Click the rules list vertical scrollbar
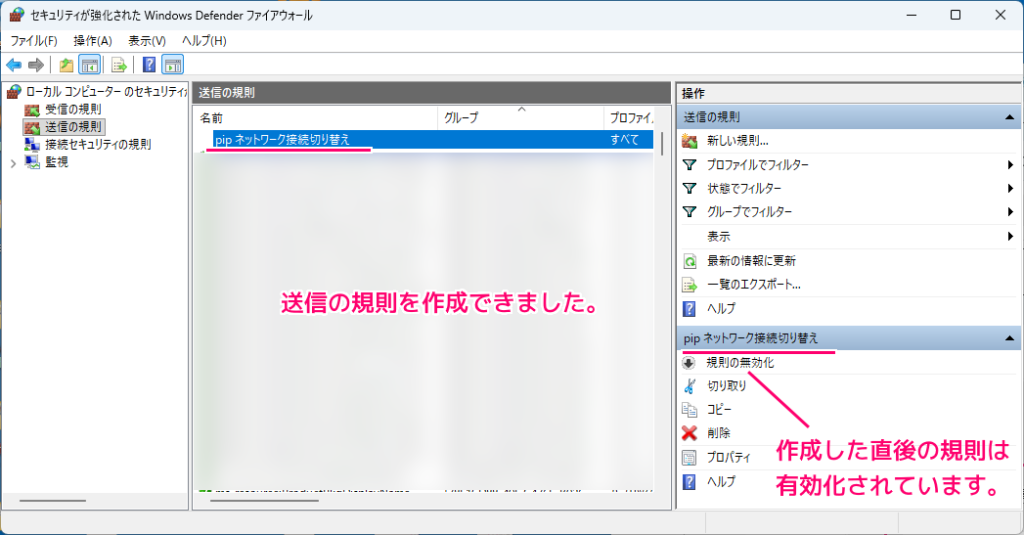Screen dimensions: 1024x535 coord(662,144)
